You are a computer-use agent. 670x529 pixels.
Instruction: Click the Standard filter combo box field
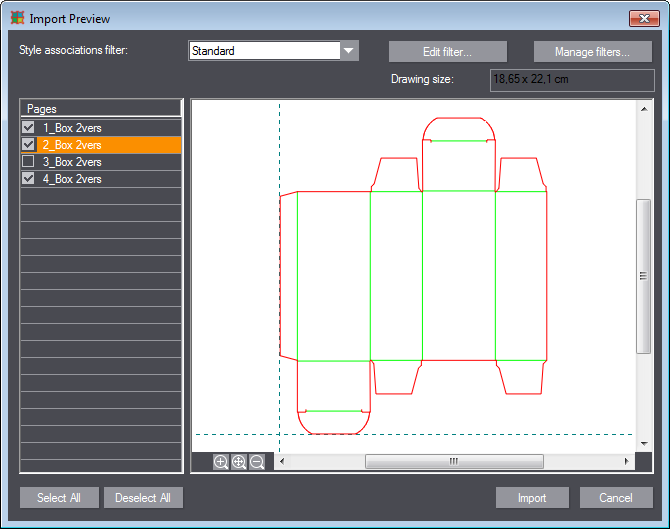click(x=264, y=51)
